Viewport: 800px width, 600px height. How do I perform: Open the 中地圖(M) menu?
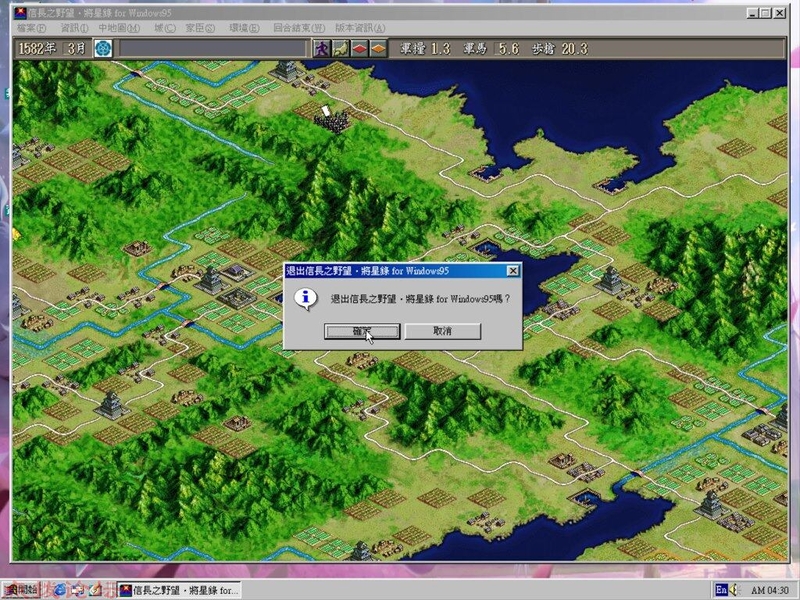119,28
